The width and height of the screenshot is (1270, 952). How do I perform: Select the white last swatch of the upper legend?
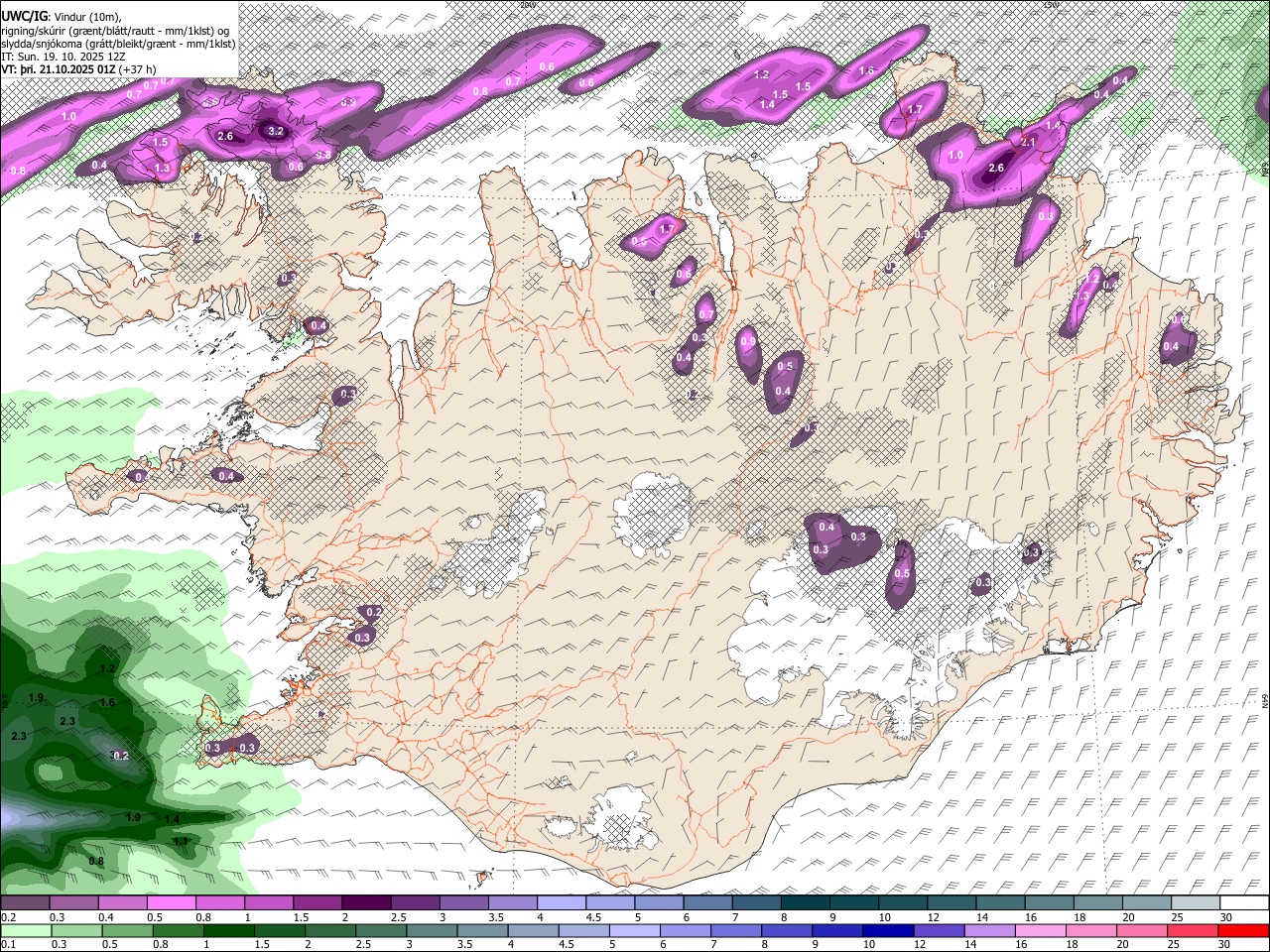click(x=1243, y=903)
